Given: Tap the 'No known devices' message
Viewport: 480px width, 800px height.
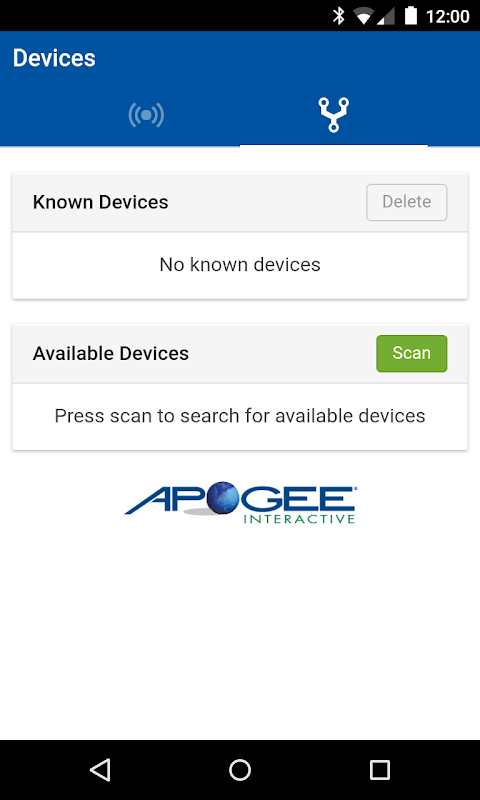Looking at the screenshot, I should pyautogui.click(x=240, y=265).
